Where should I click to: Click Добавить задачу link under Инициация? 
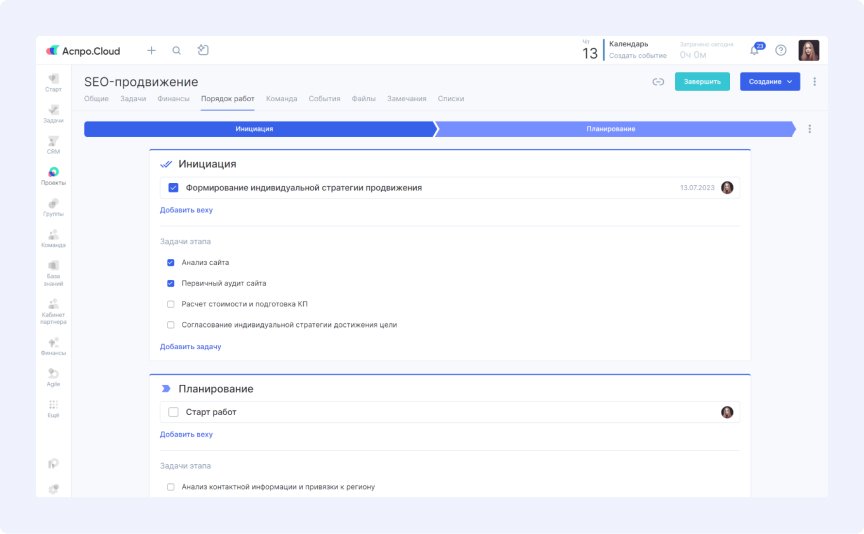pyautogui.click(x=191, y=347)
